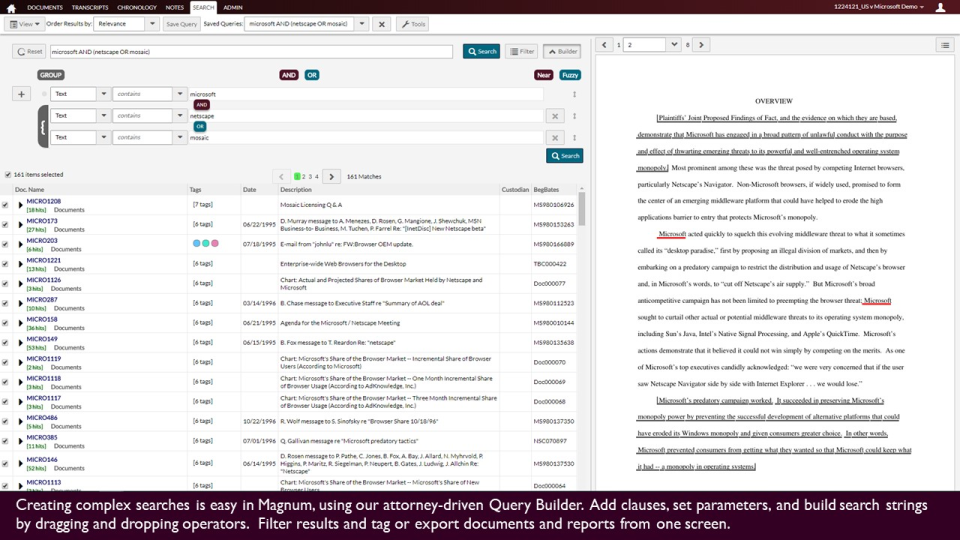Select the GROUP operator chip
The width and height of the screenshot is (960, 540).
coord(50,75)
